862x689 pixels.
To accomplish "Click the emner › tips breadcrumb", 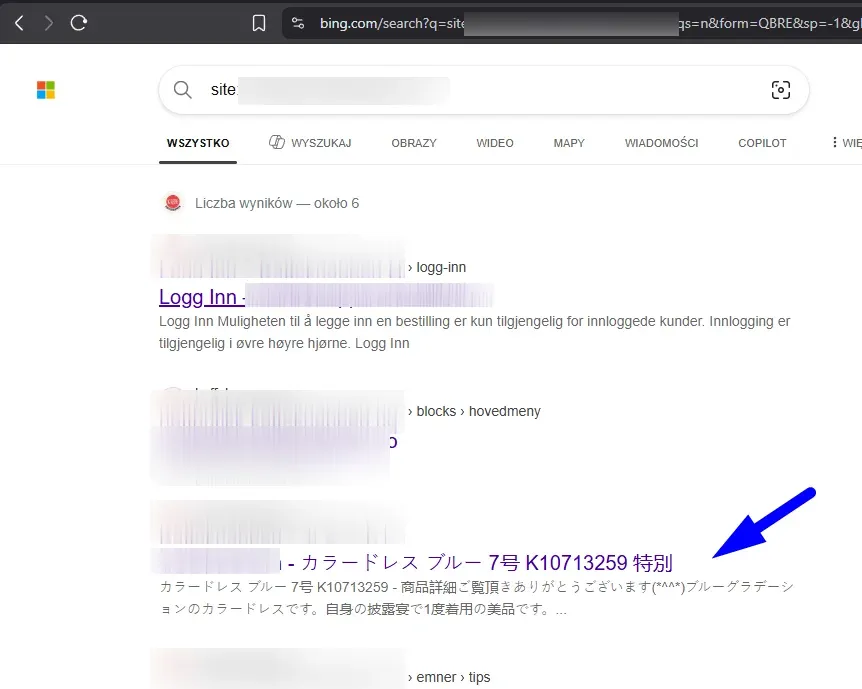I will point(449,677).
